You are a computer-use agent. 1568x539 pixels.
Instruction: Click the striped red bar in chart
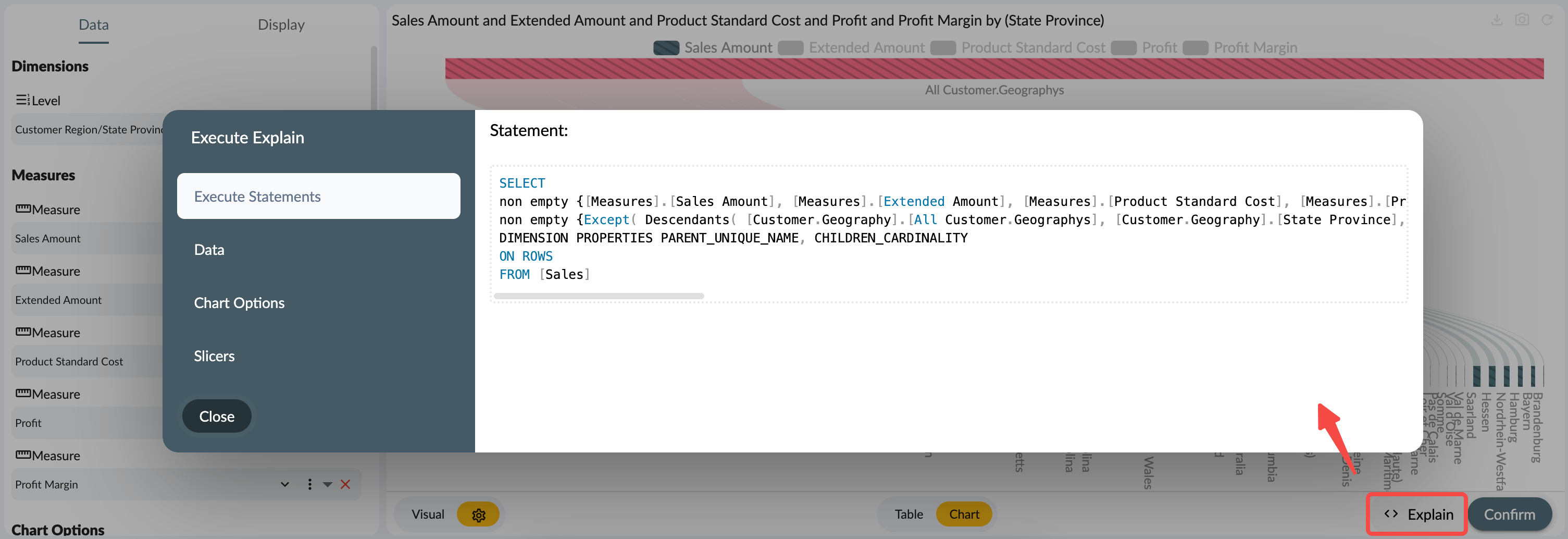(994, 68)
